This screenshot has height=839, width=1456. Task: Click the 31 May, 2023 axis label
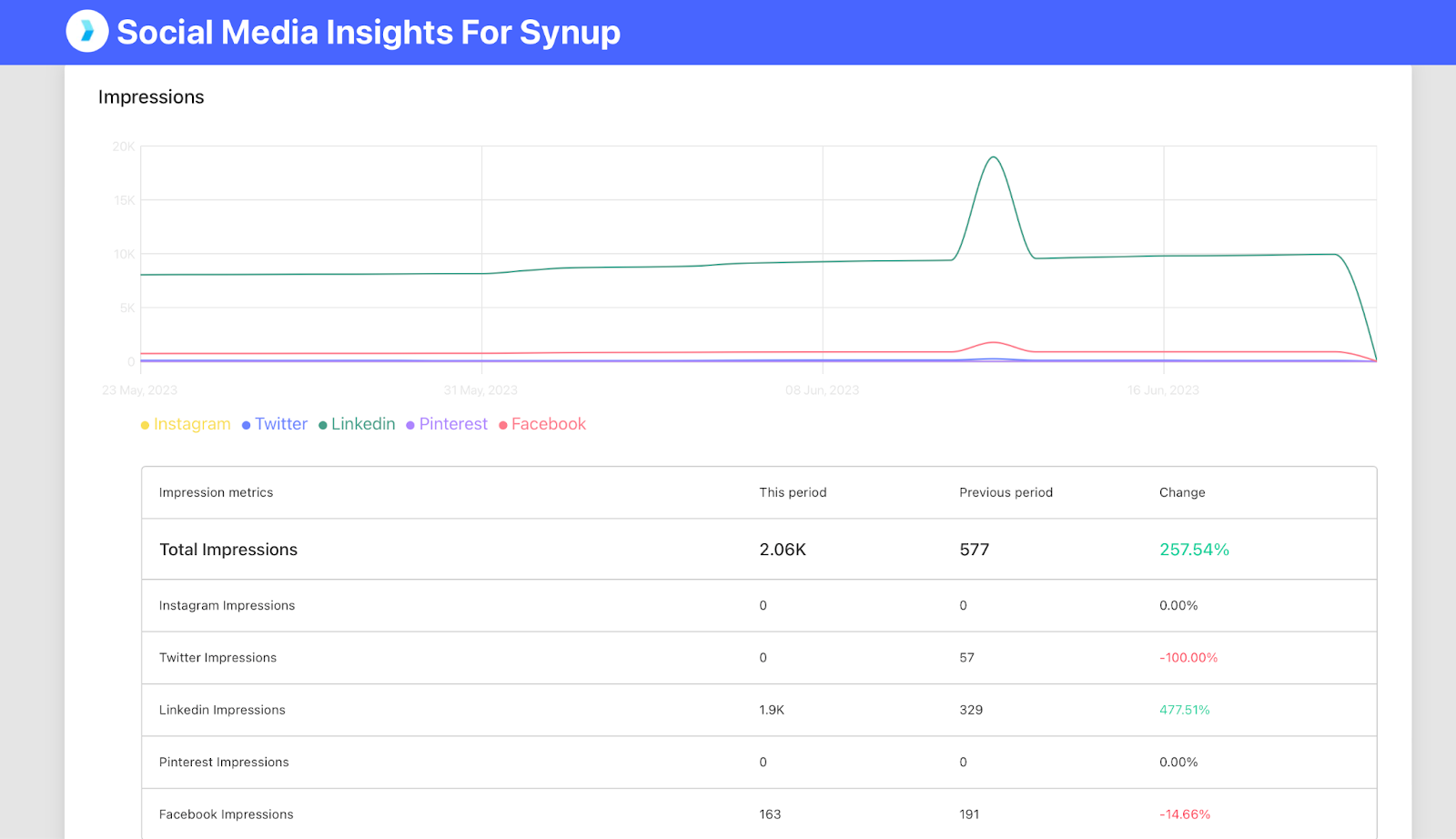480,390
